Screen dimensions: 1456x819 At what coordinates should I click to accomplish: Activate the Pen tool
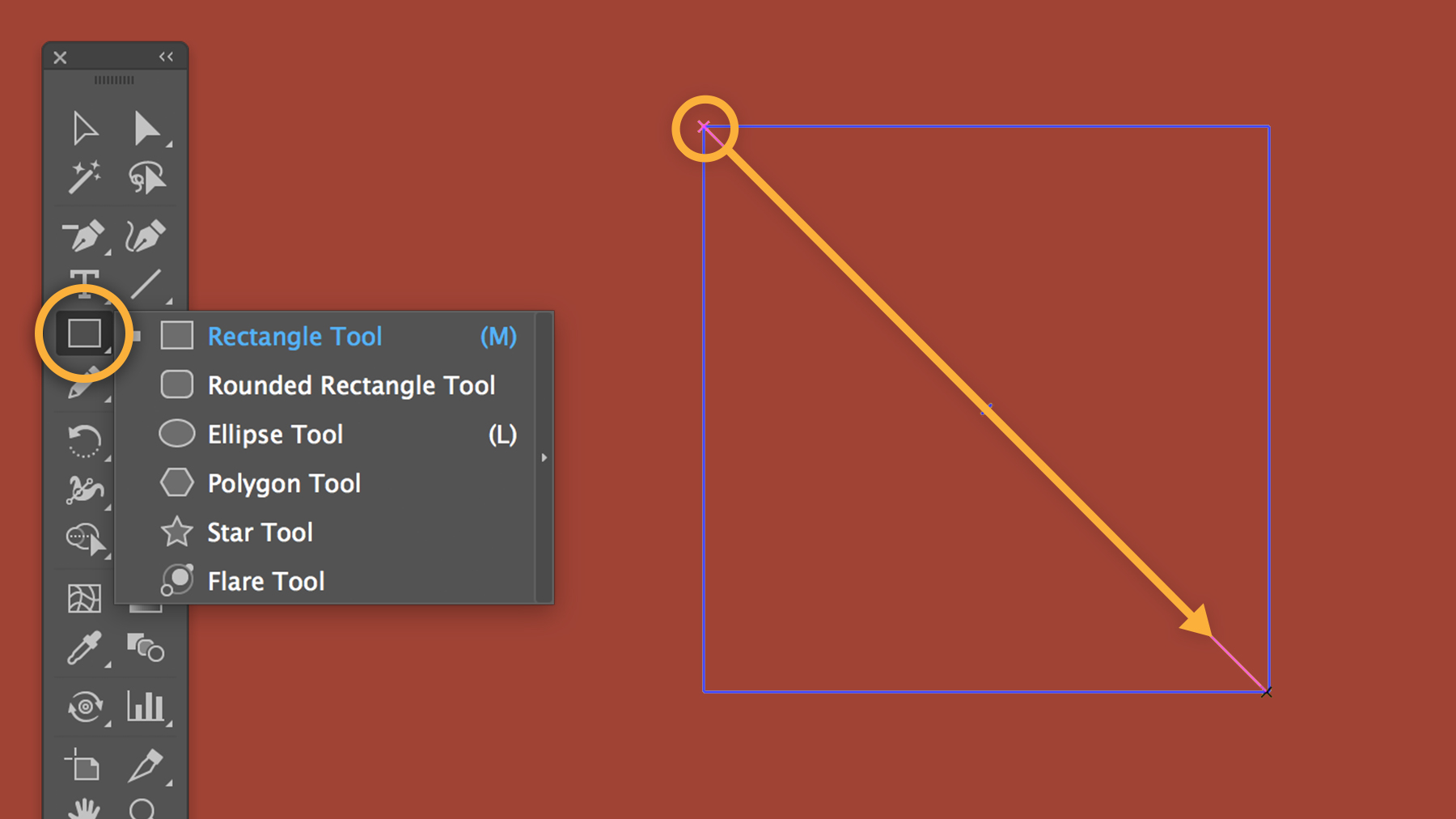tap(84, 236)
